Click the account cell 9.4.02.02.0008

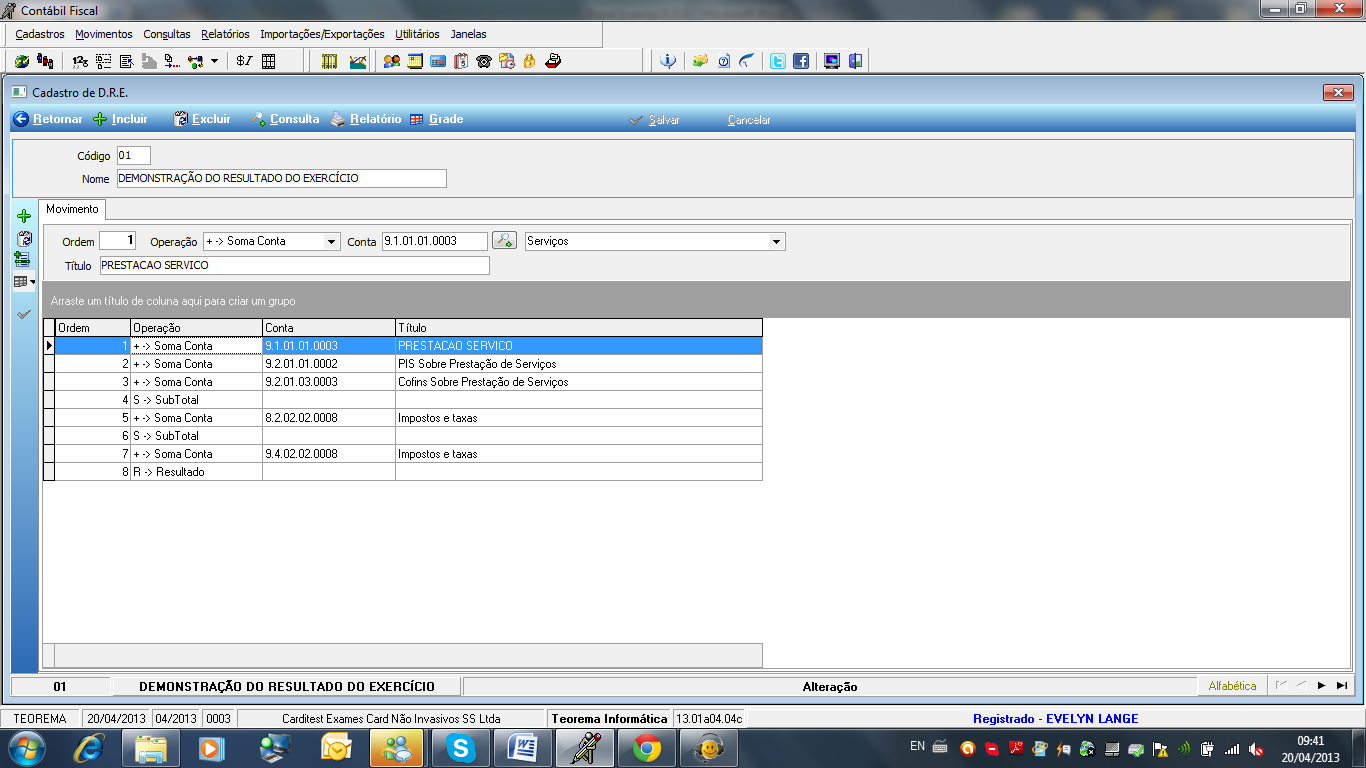[329, 454]
